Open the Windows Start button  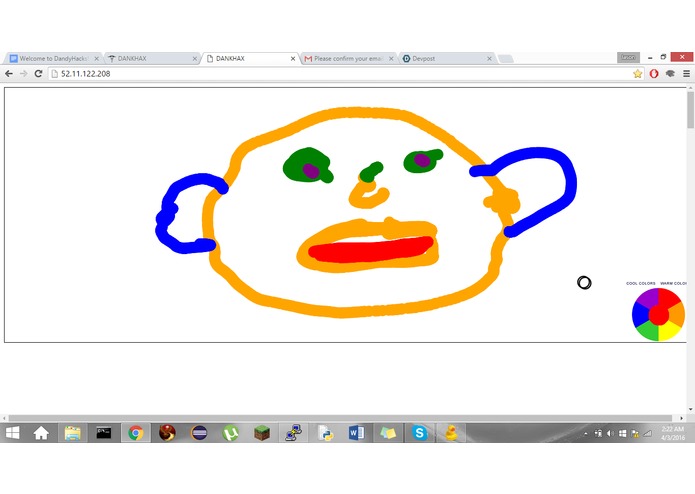click(12, 433)
